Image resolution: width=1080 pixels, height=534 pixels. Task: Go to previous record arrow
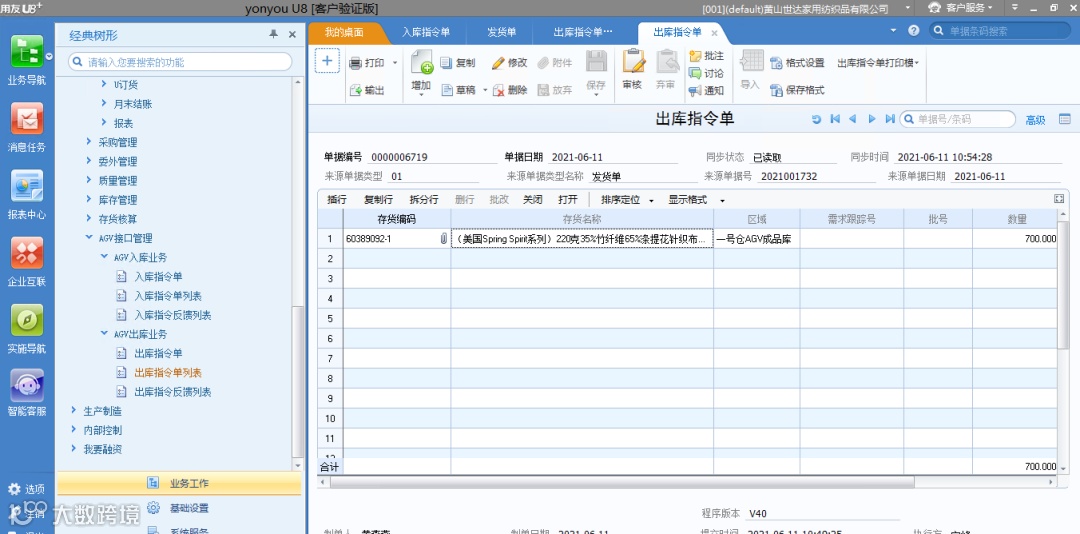853,119
